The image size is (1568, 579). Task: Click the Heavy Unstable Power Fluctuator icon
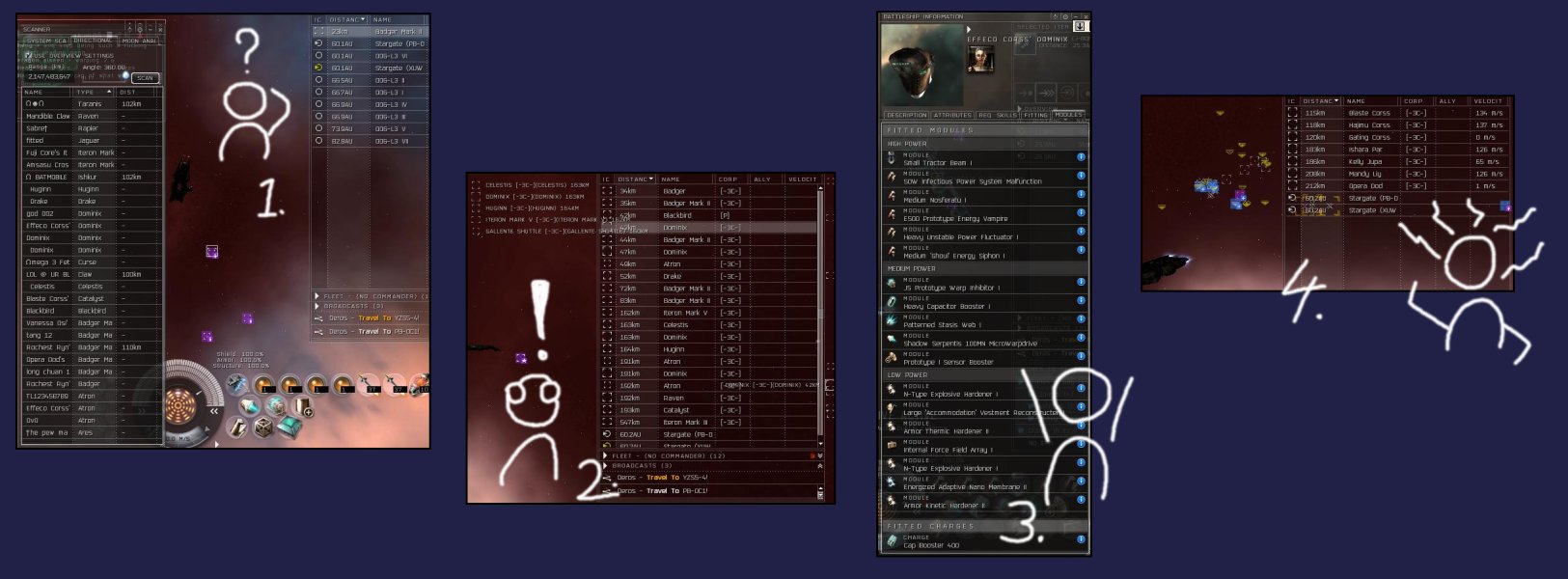[x=892, y=233]
